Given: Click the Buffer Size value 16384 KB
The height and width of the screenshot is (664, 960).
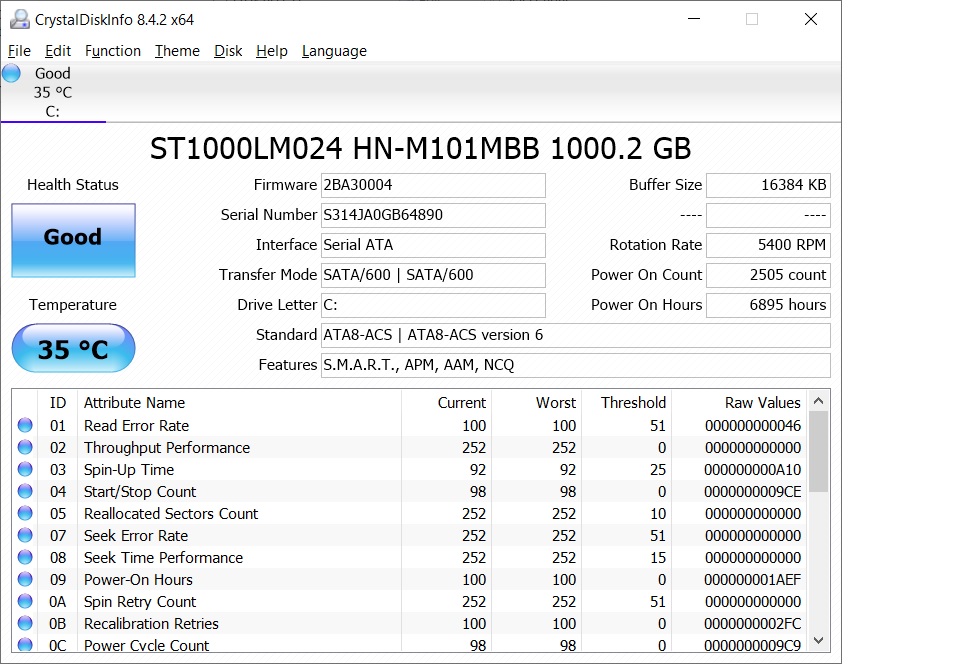Looking at the screenshot, I should pyautogui.click(x=768, y=185).
